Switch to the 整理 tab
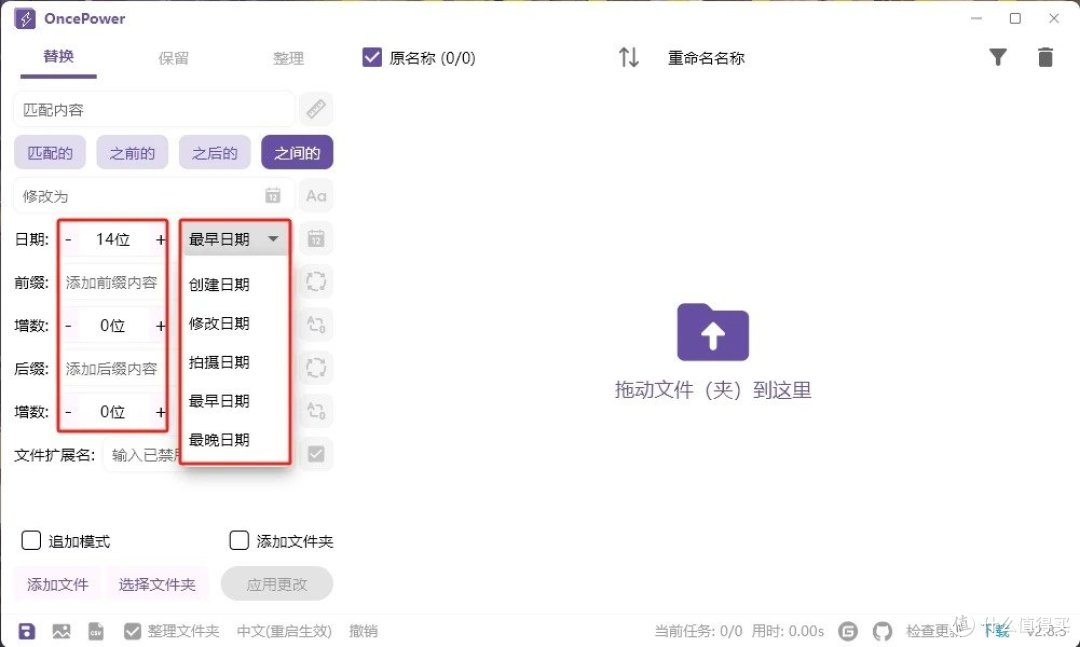This screenshot has height=647, width=1080. pos(288,58)
